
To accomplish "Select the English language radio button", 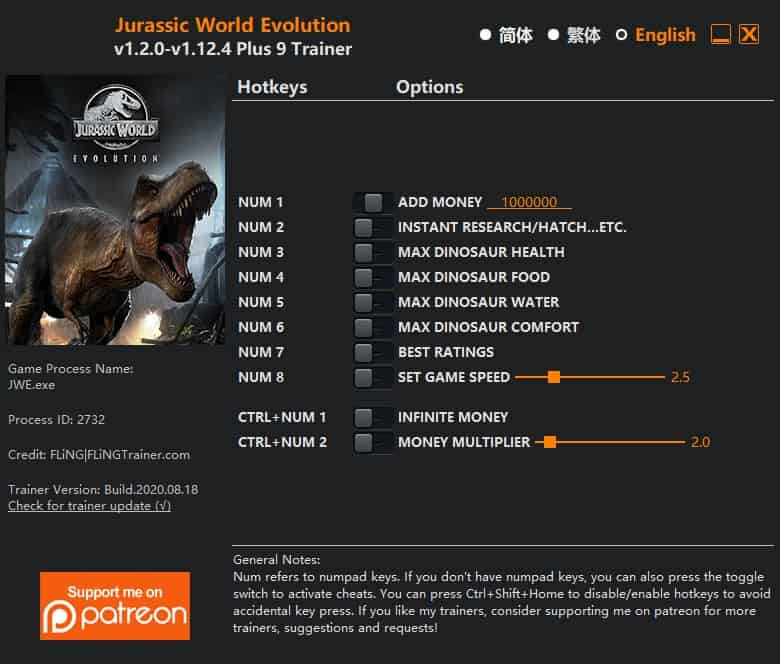I will (x=621, y=35).
